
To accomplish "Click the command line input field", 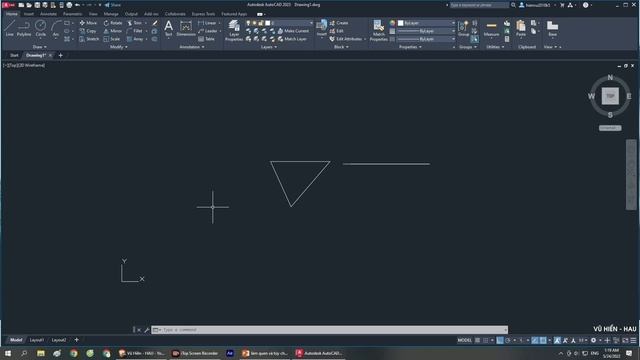I will coord(329,330).
